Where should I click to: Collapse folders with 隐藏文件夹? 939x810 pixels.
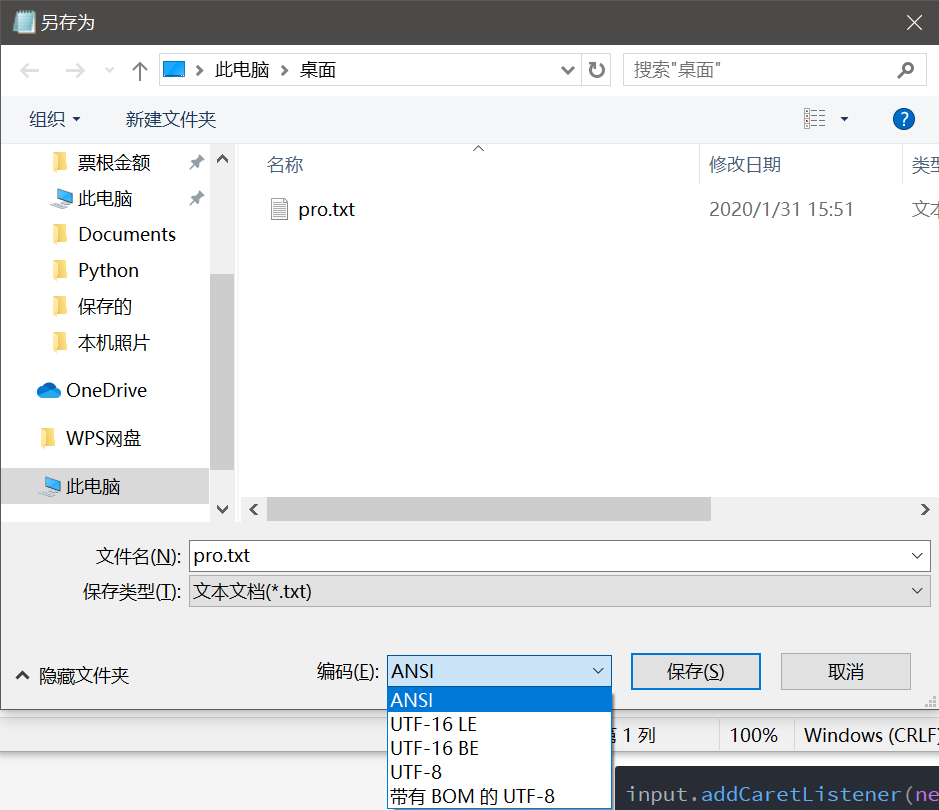point(72,676)
